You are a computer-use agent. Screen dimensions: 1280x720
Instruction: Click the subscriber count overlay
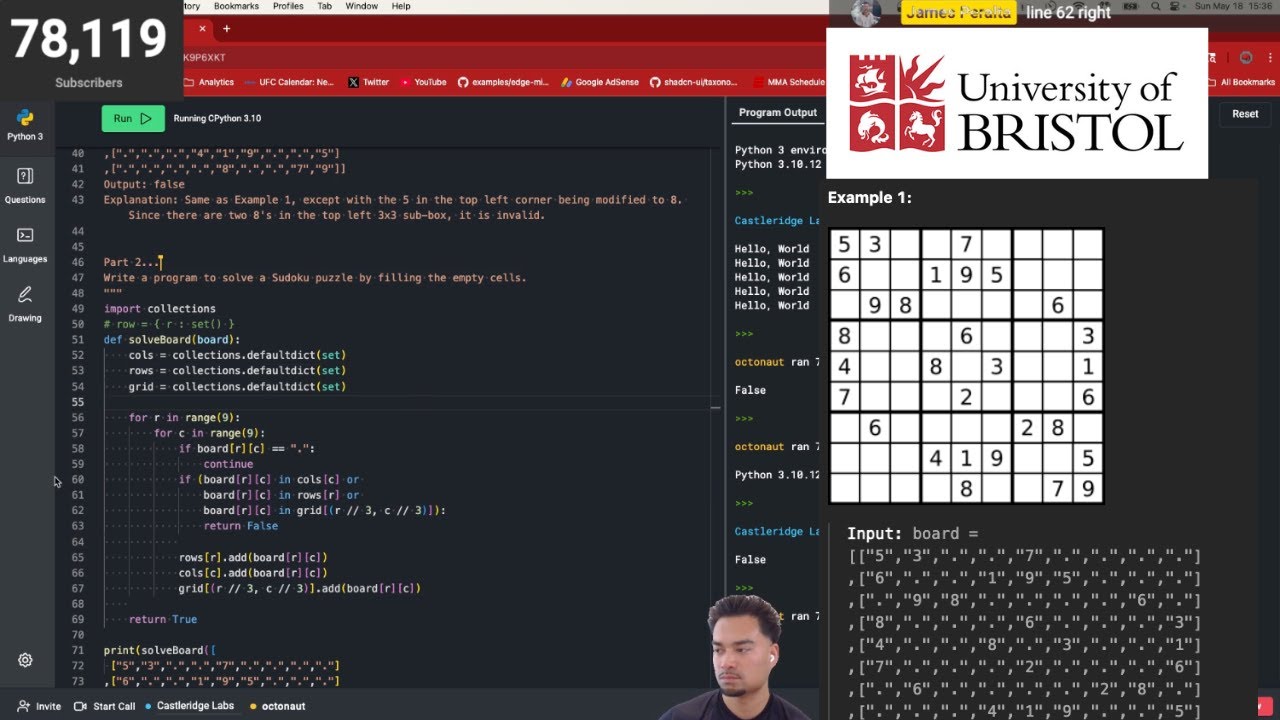coord(89,49)
